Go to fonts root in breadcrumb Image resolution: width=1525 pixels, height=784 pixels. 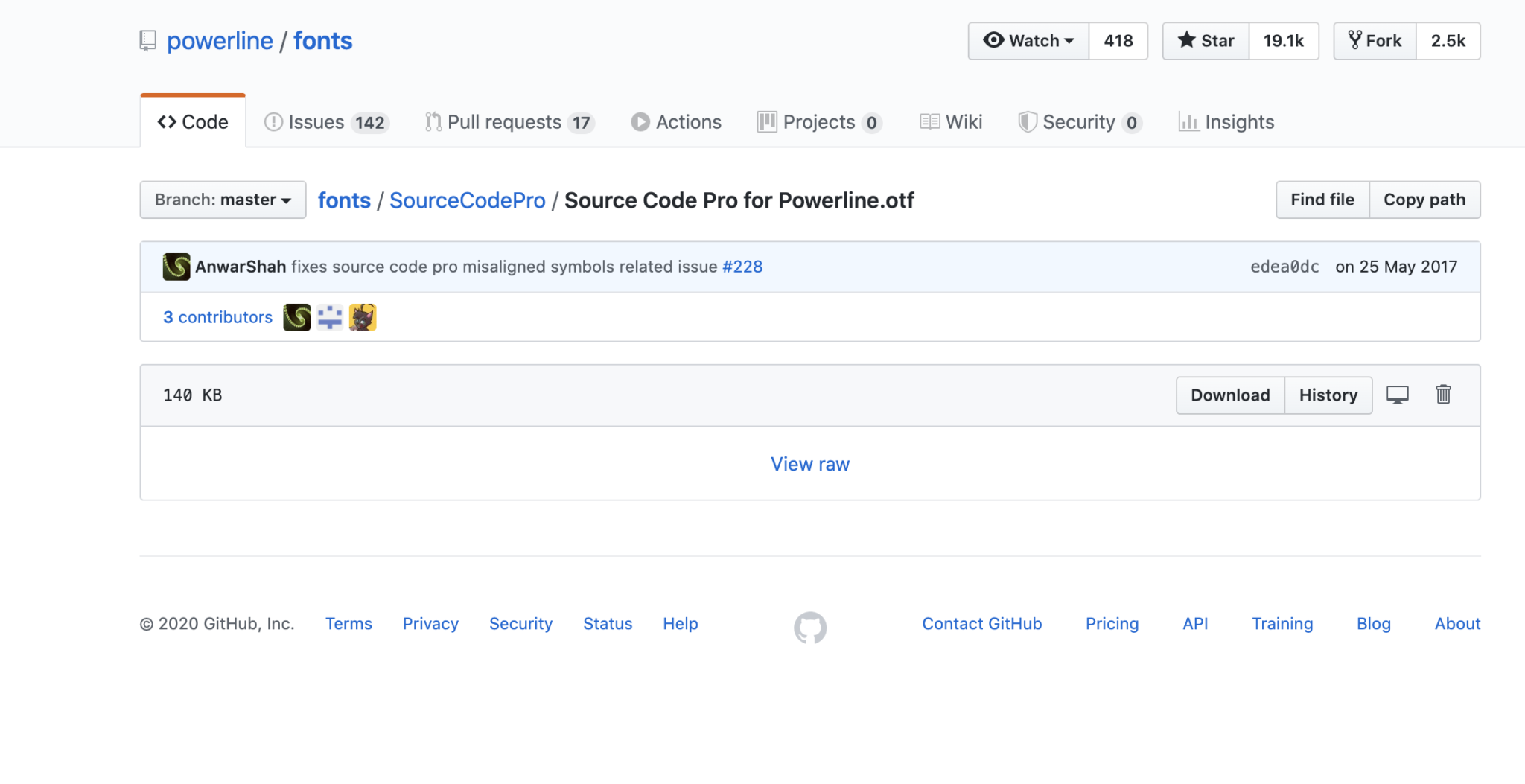[344, 200]
